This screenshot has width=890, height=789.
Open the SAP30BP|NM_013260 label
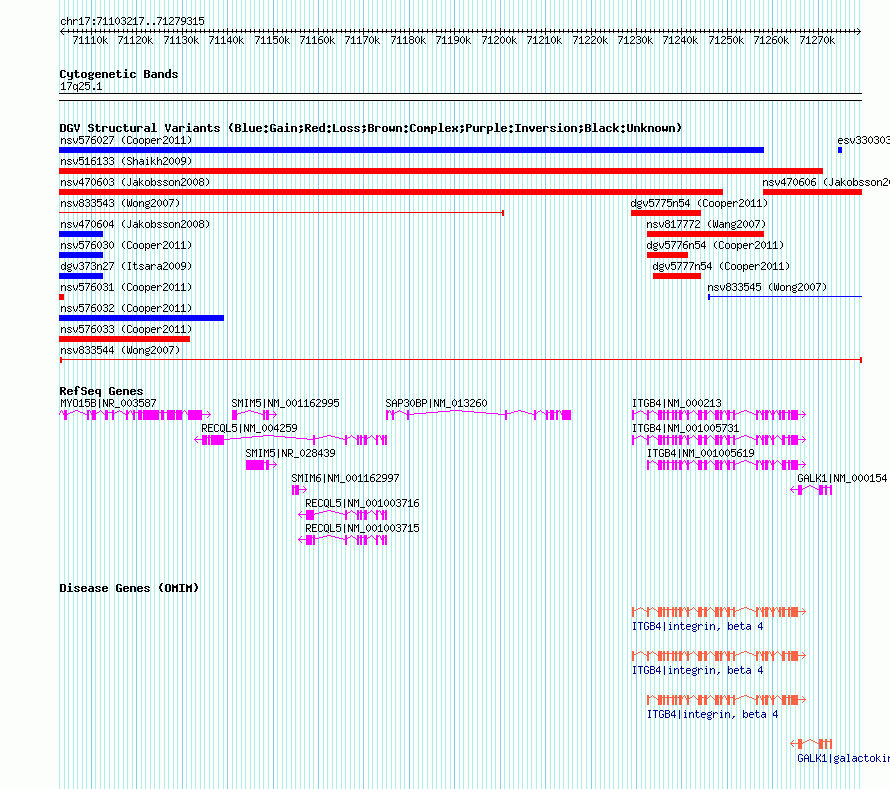click(436, 403)
